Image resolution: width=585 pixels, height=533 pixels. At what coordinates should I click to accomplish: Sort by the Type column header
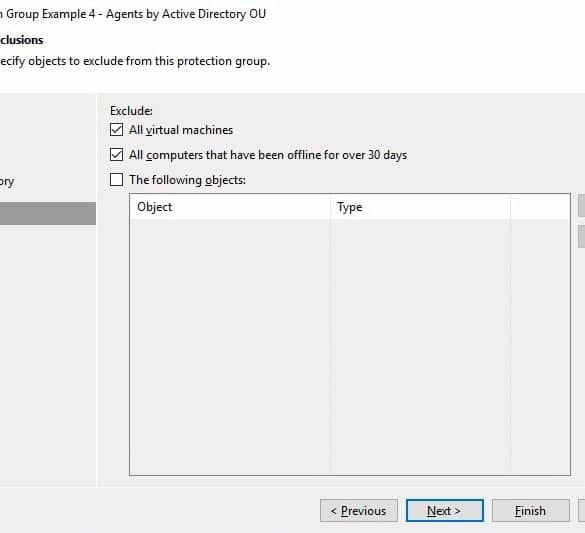pos(420,207)
